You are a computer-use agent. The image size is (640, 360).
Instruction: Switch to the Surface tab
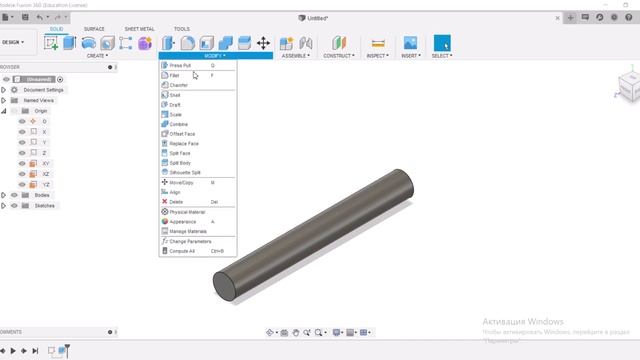click(94, 29)
